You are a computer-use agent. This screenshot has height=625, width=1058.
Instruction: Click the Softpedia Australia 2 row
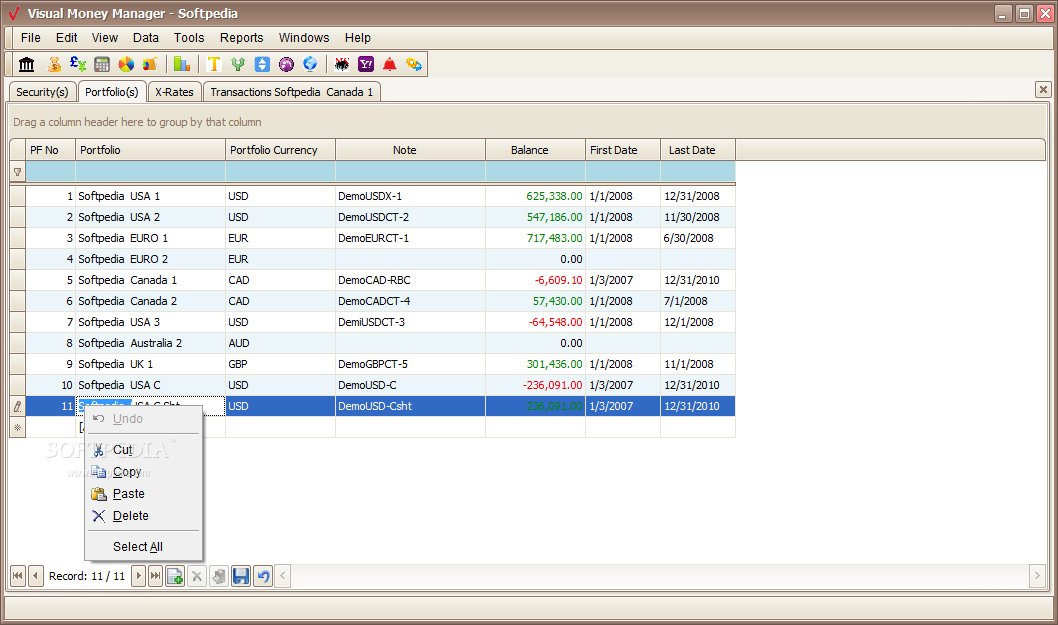[372, 344]
